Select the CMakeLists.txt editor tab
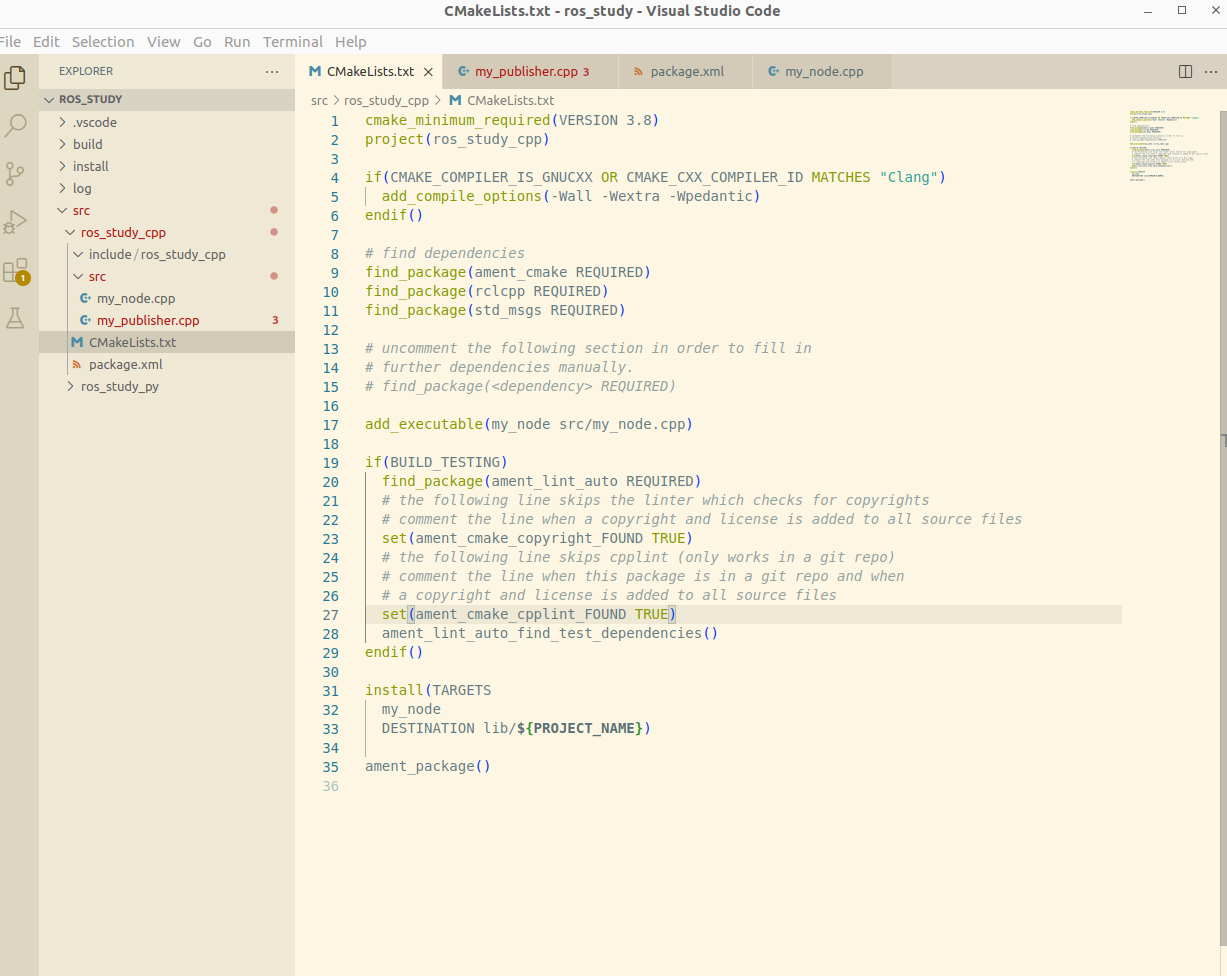The image size is (1227, 976). click(369, 72)
